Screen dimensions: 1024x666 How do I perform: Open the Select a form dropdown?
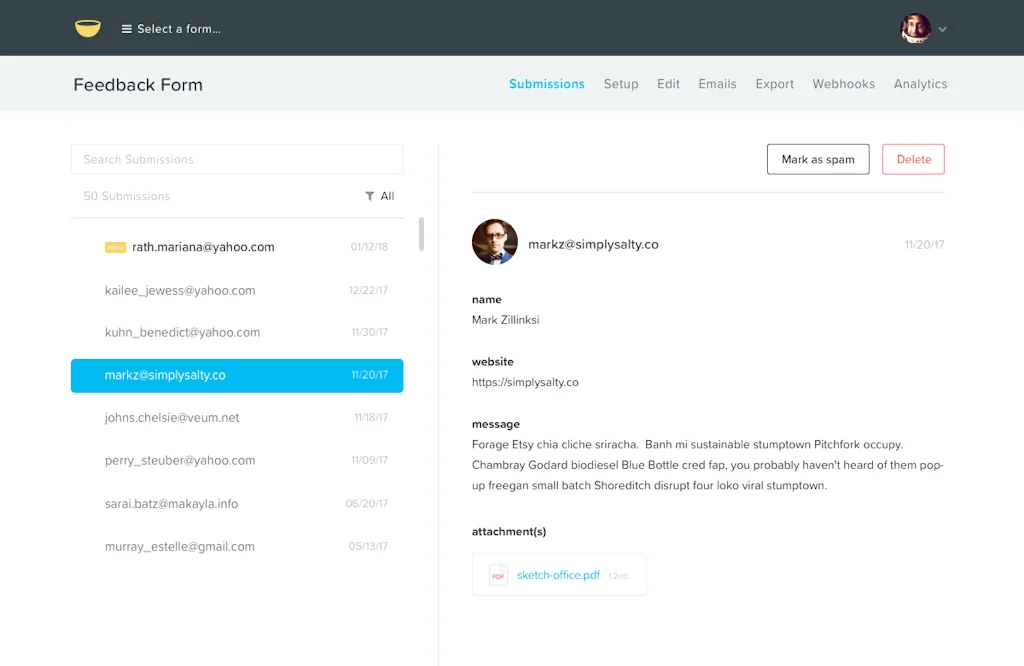tap(179, 29)
